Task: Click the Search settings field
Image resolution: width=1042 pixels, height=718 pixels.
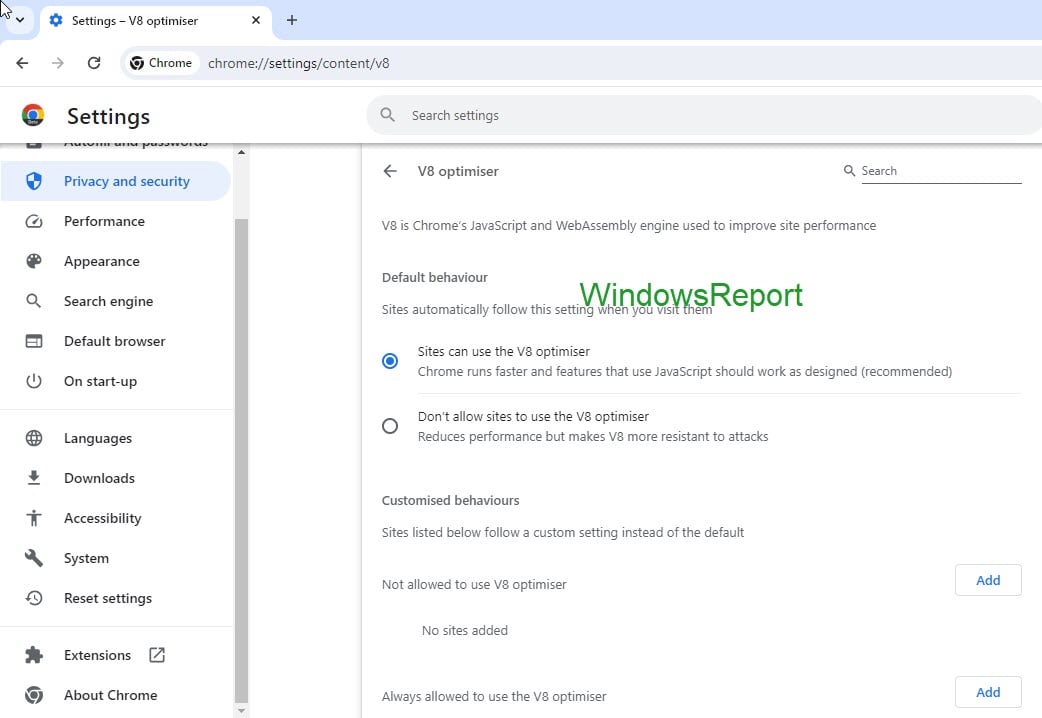Action: 704,115
